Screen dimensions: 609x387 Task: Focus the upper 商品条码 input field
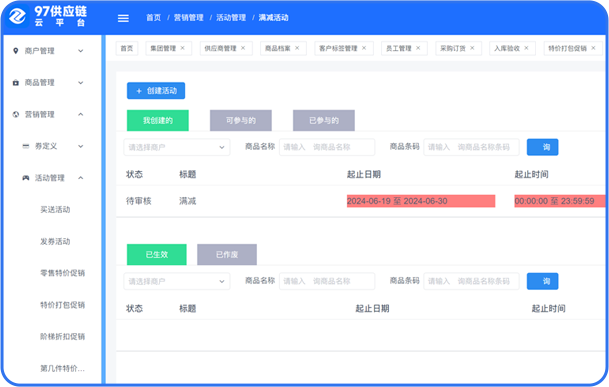point(471,147)
